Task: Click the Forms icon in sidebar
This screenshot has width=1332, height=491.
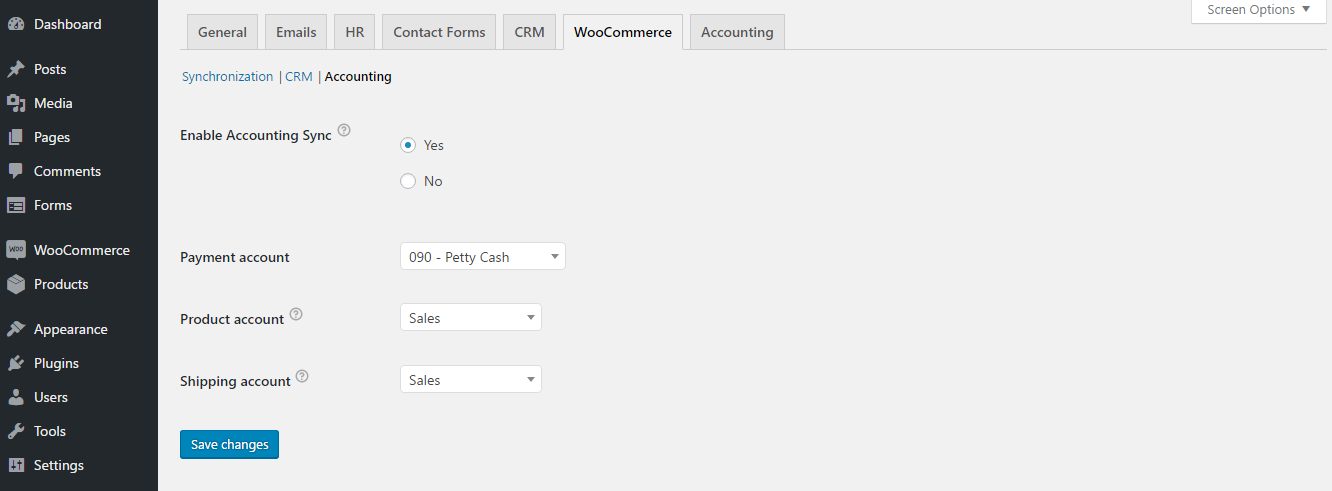Action: pyautogui.click(x=16, y=205)
